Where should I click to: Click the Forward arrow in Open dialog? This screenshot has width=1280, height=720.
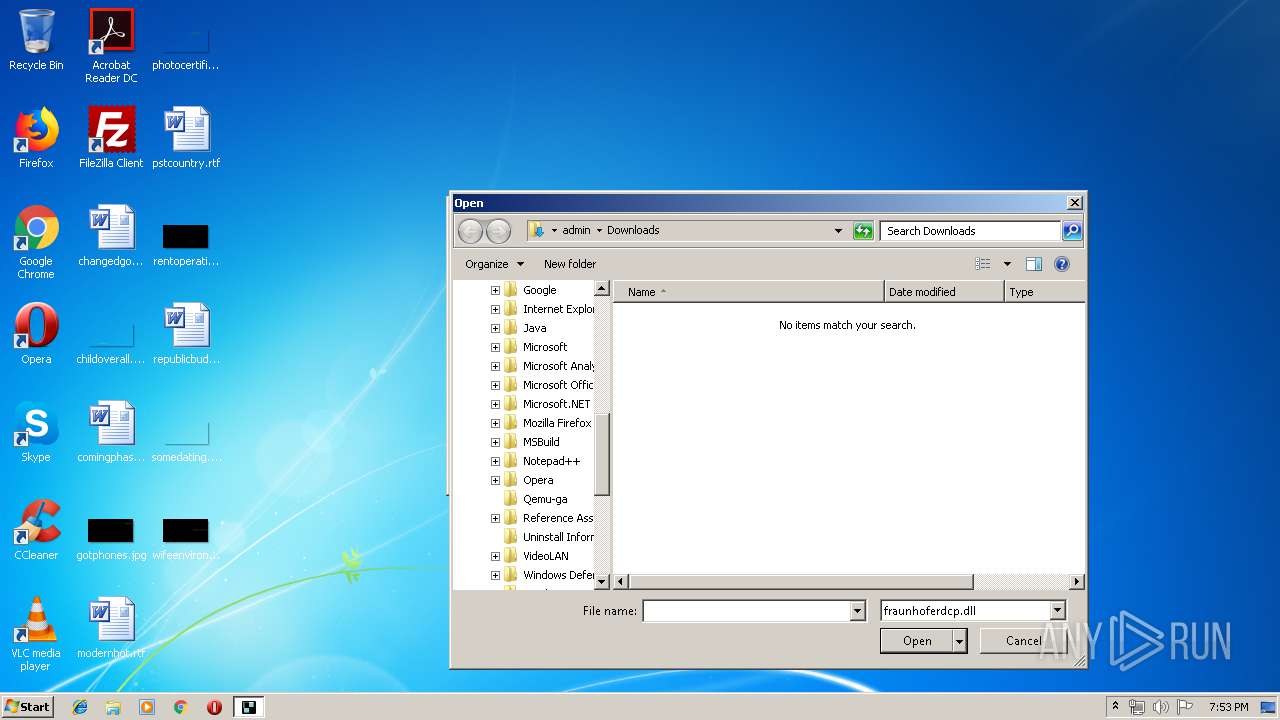pos(498,231)
